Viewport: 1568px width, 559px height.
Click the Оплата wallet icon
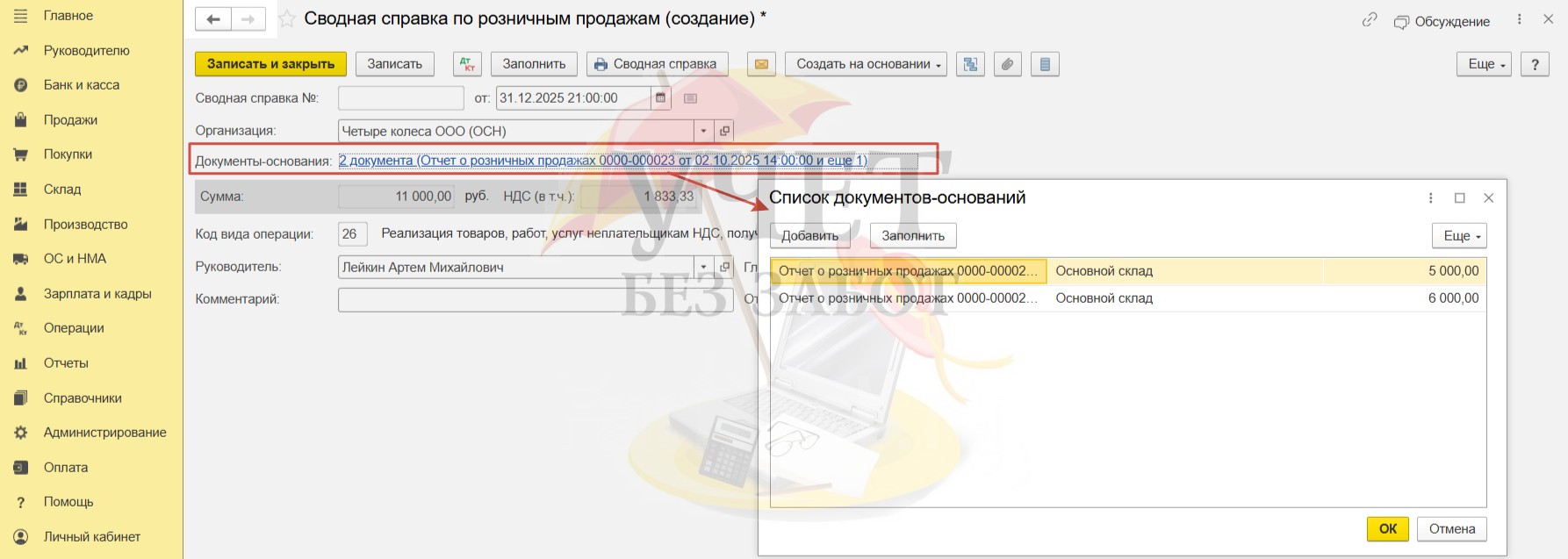(21, 468)
